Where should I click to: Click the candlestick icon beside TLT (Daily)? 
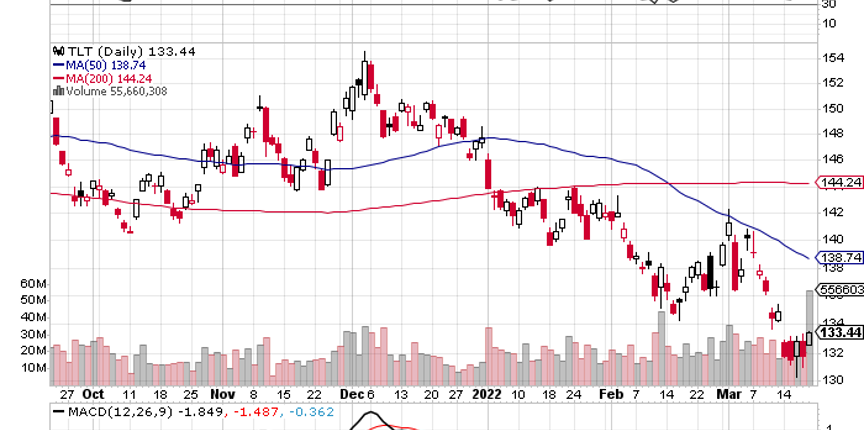(56, 47)
